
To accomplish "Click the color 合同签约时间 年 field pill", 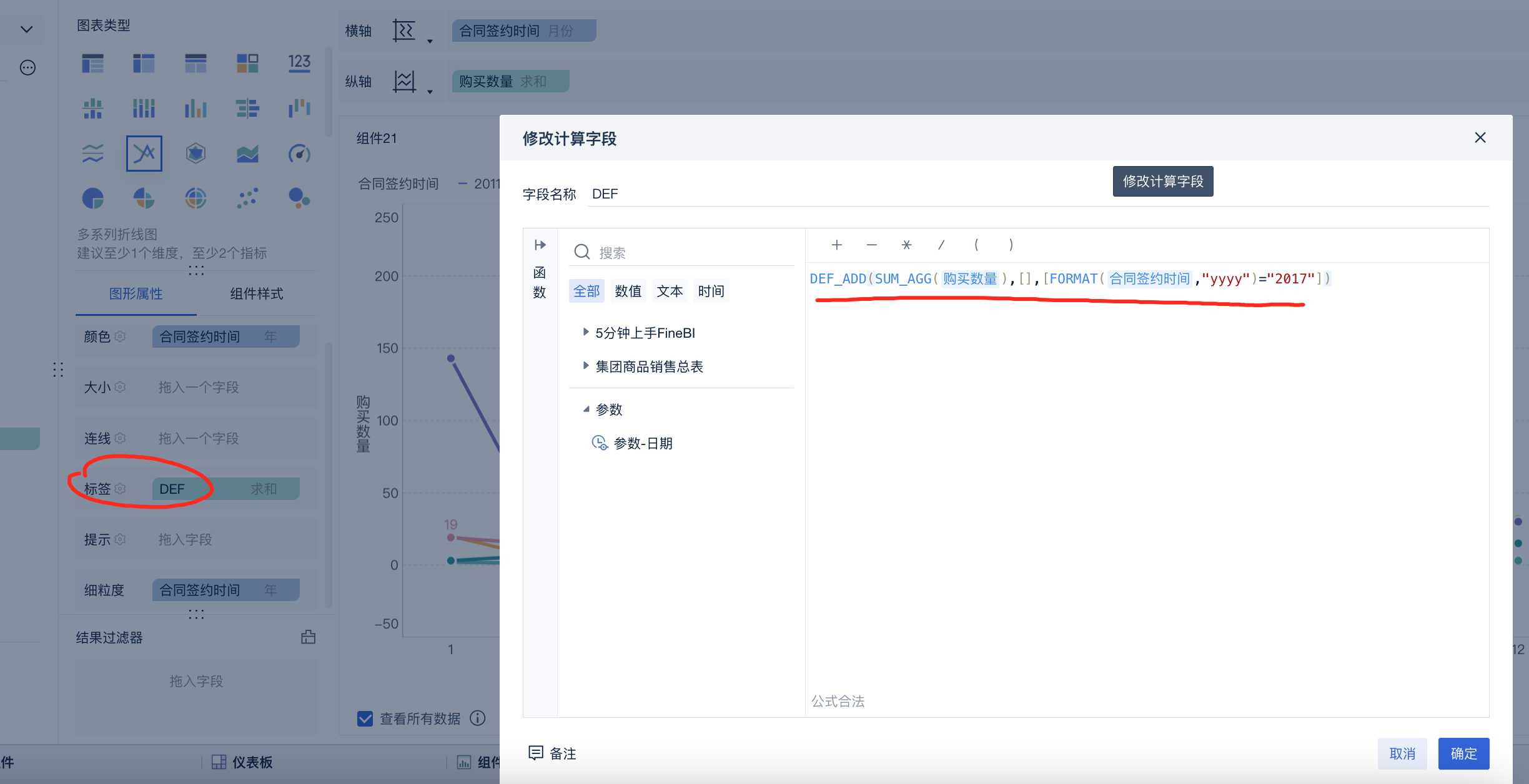I will coord(225,336).
